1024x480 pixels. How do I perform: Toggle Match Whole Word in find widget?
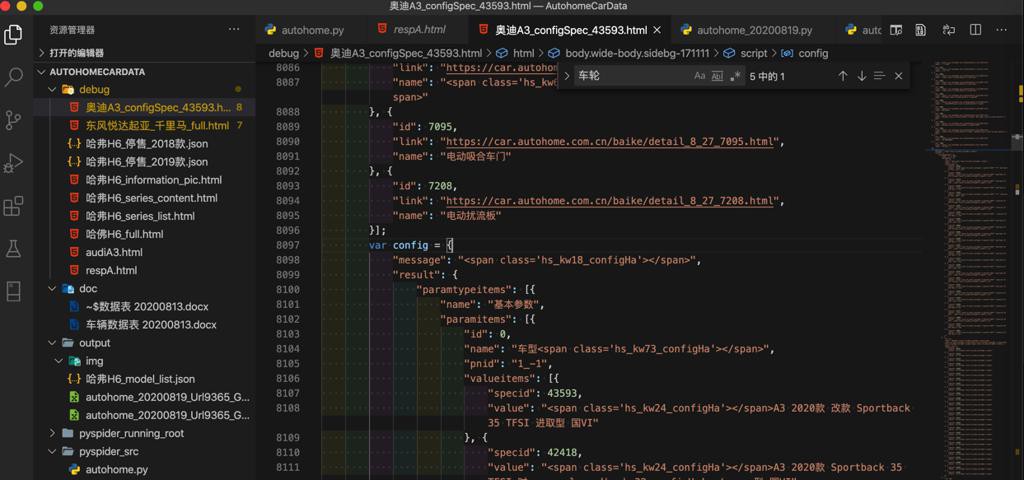pyautogui.click(x=717, y=76)
